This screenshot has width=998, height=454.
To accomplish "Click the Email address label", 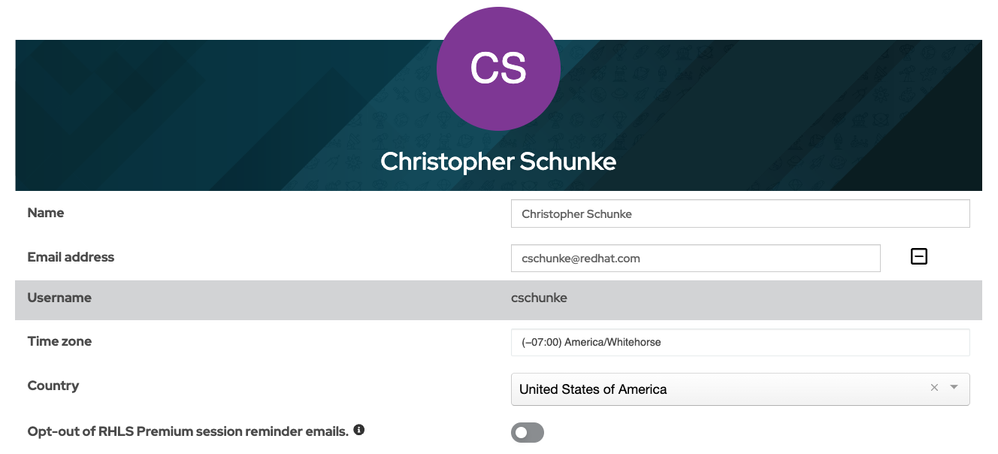I will tap(71, 257).
